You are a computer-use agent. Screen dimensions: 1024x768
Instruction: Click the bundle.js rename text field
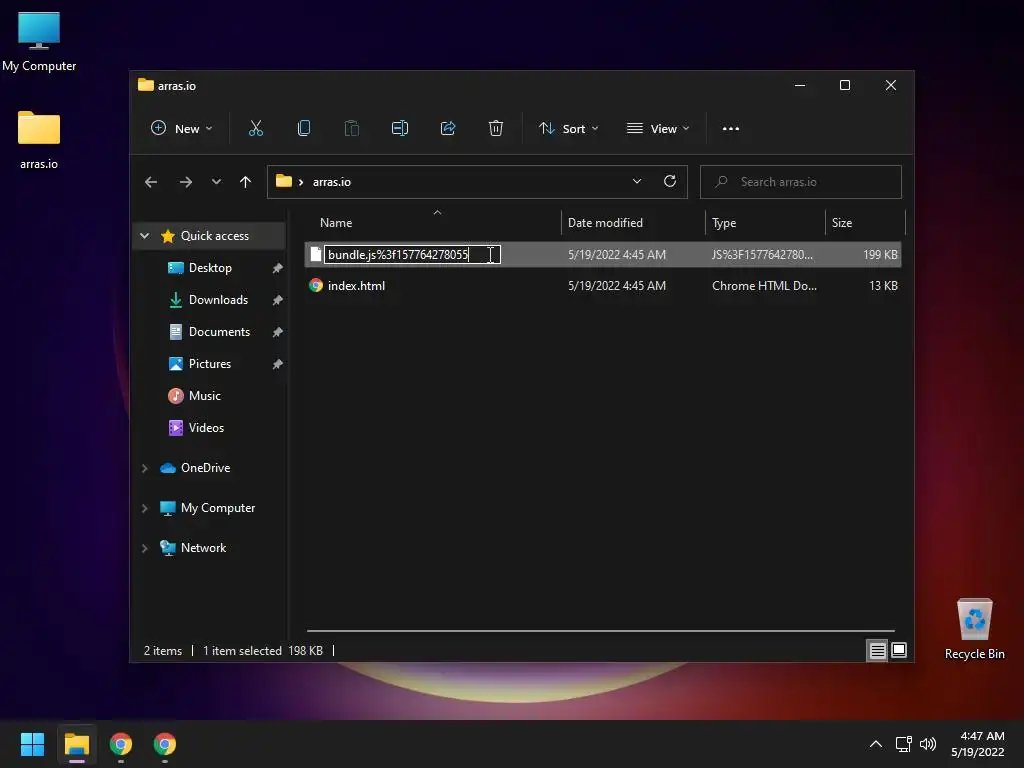pyautogui.click(x=412, y=255)
